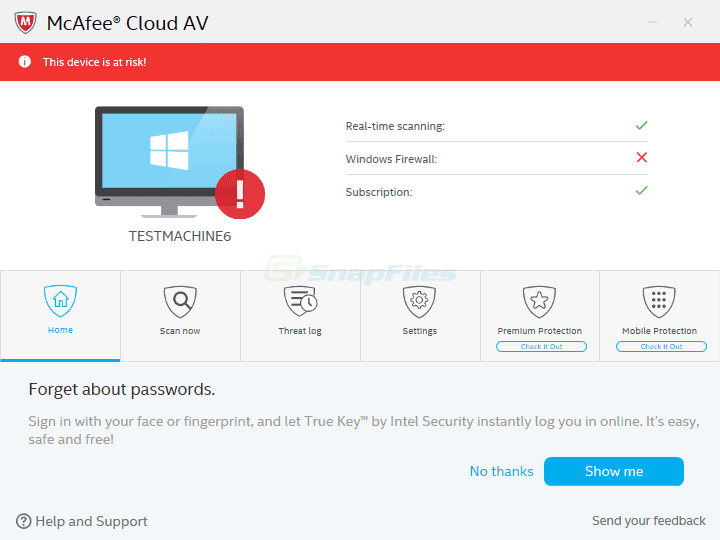Open the Threat log shield icon
Screen dimensions: 720x540
click(x=301, y=301)
